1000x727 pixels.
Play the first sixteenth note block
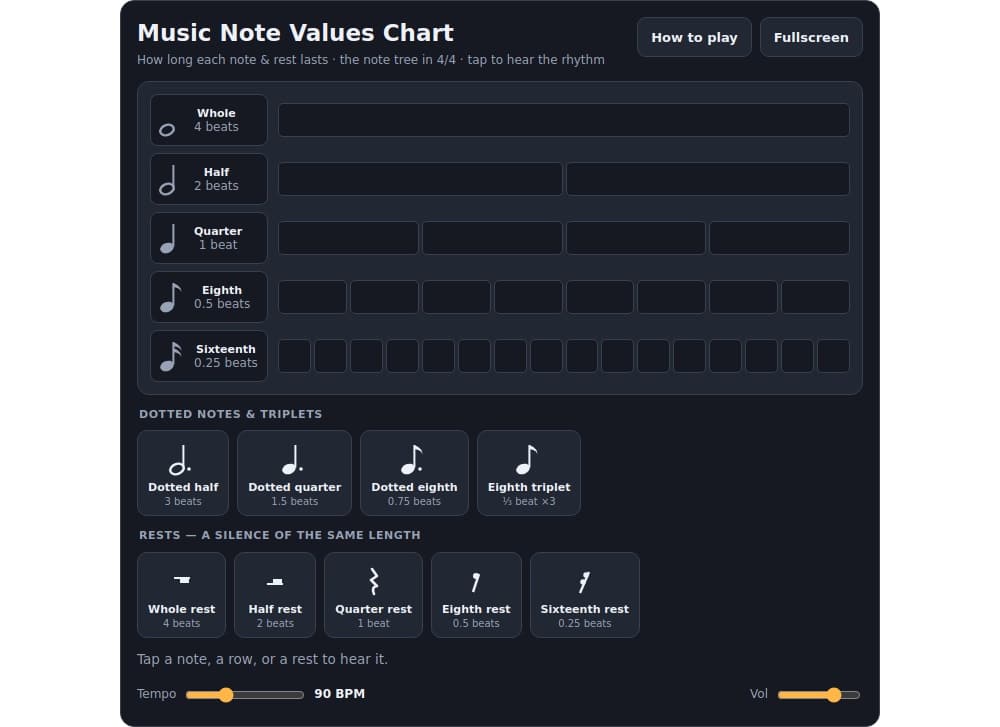295,356
